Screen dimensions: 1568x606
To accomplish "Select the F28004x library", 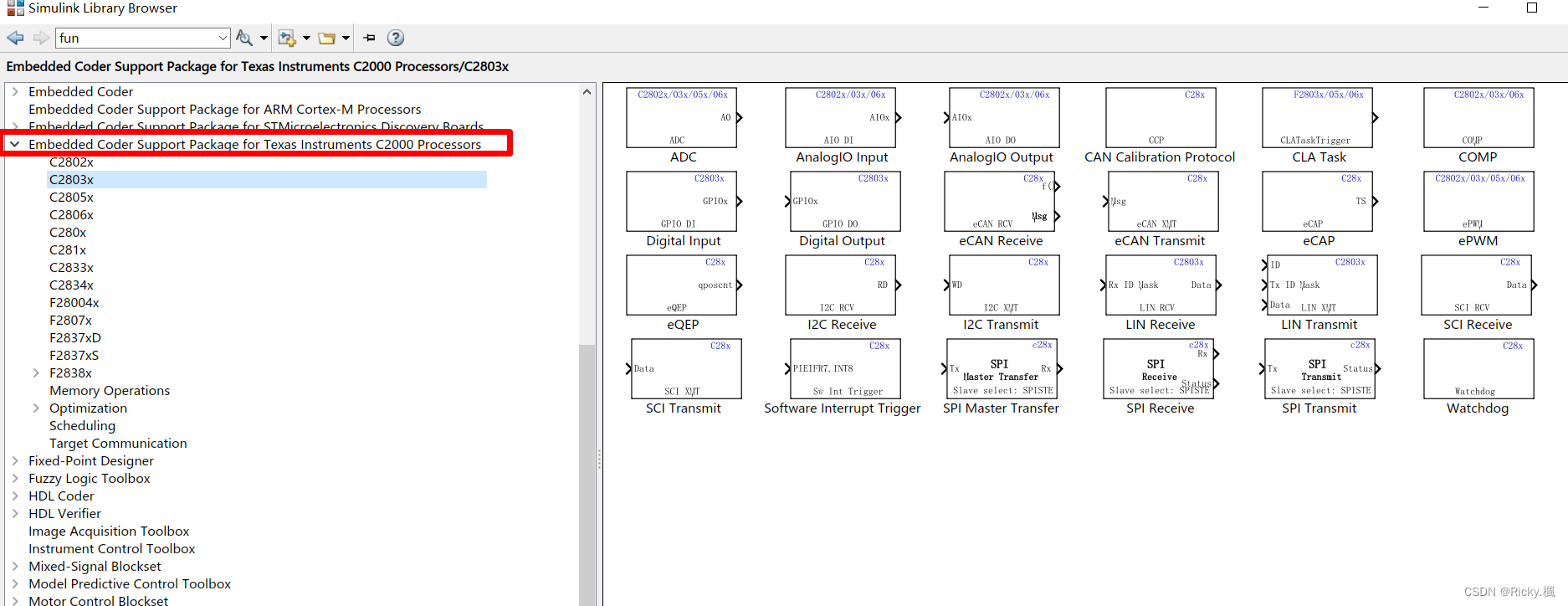I will [74, 302].
